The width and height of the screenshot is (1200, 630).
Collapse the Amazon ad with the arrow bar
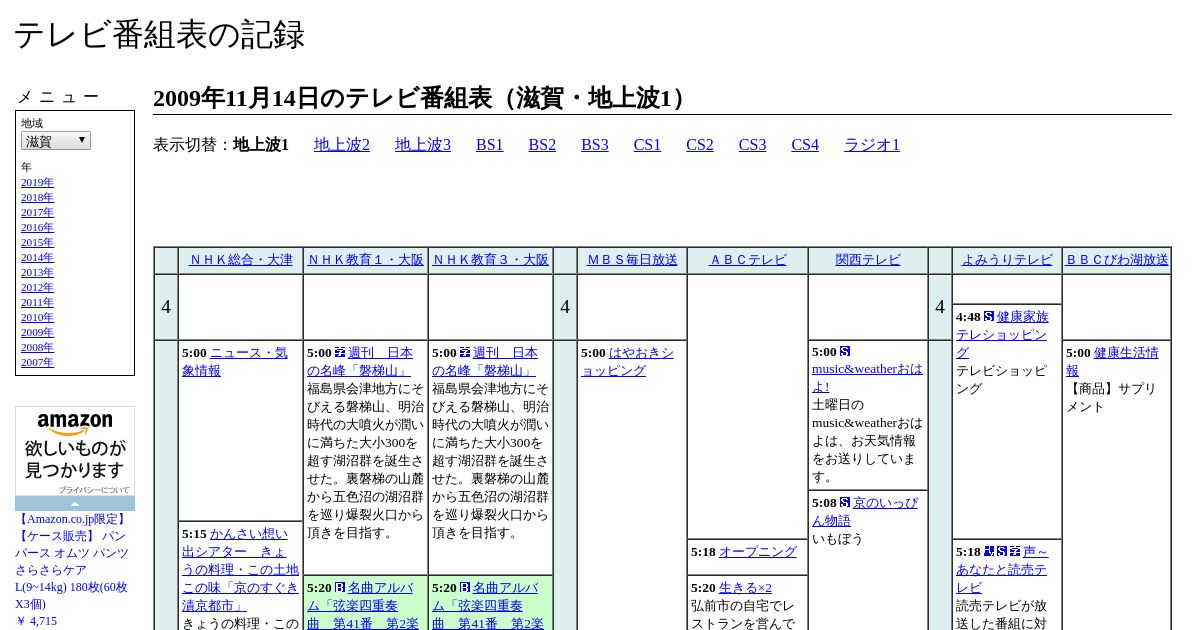(75, 503)
